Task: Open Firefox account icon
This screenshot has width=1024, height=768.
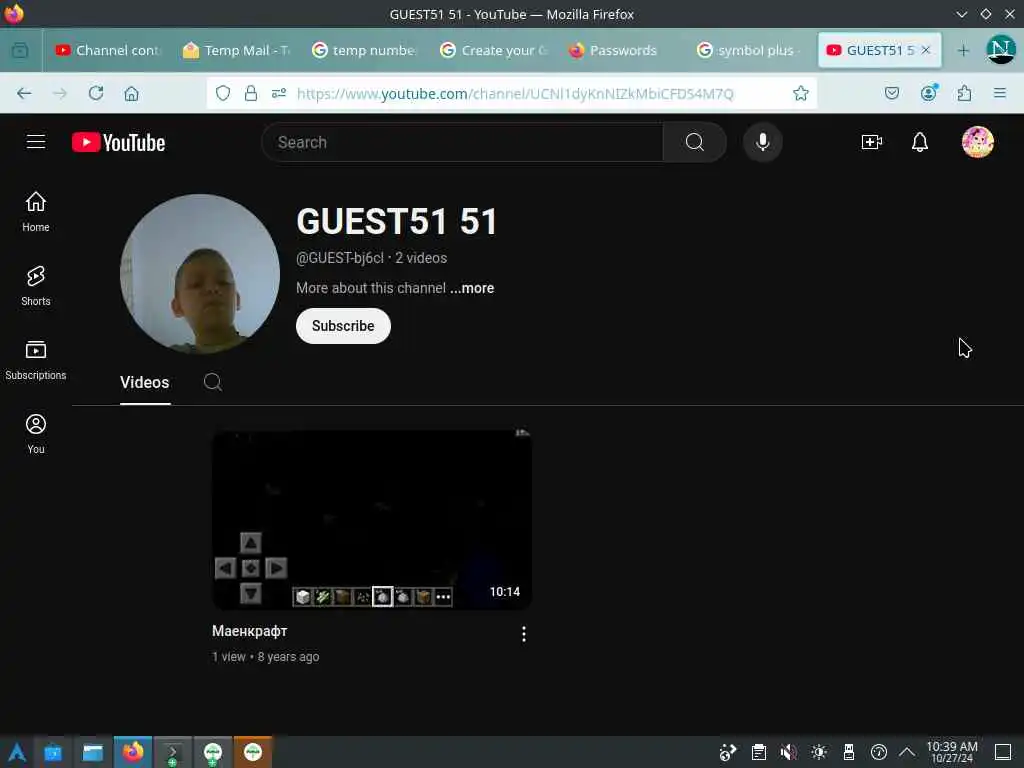Action: coord(929,93)
